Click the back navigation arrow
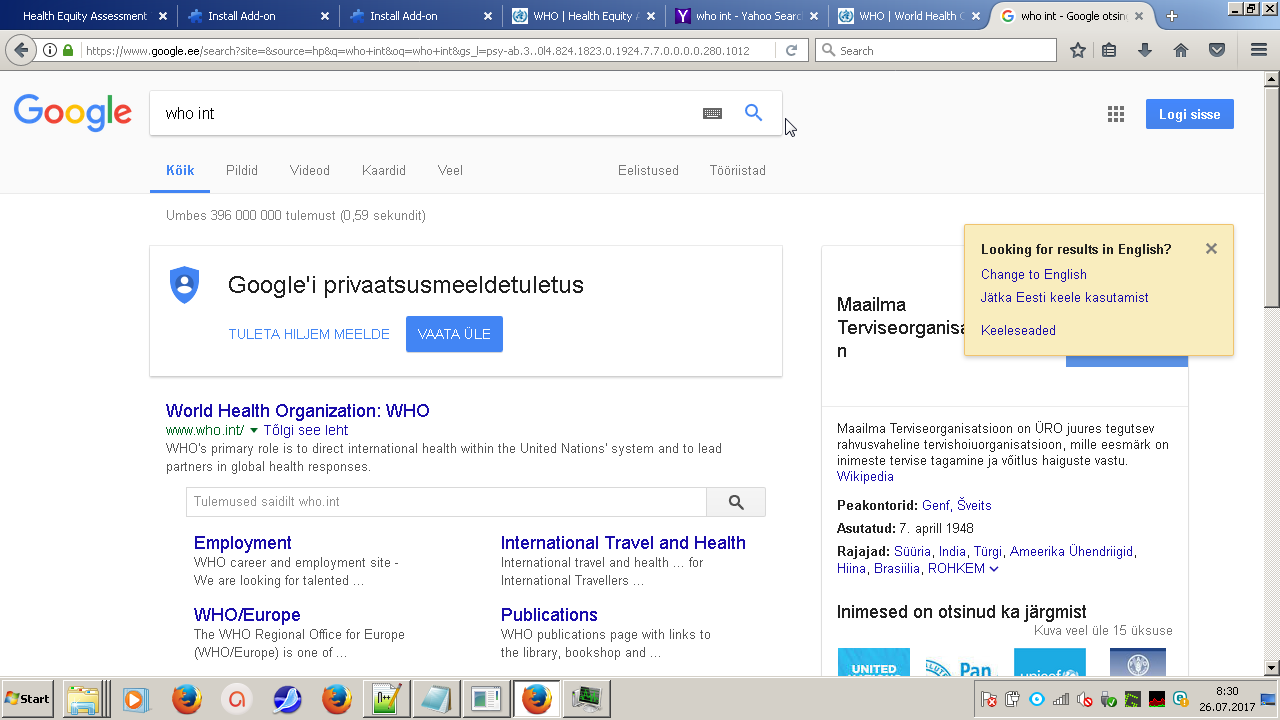 (x=21, y=50)
